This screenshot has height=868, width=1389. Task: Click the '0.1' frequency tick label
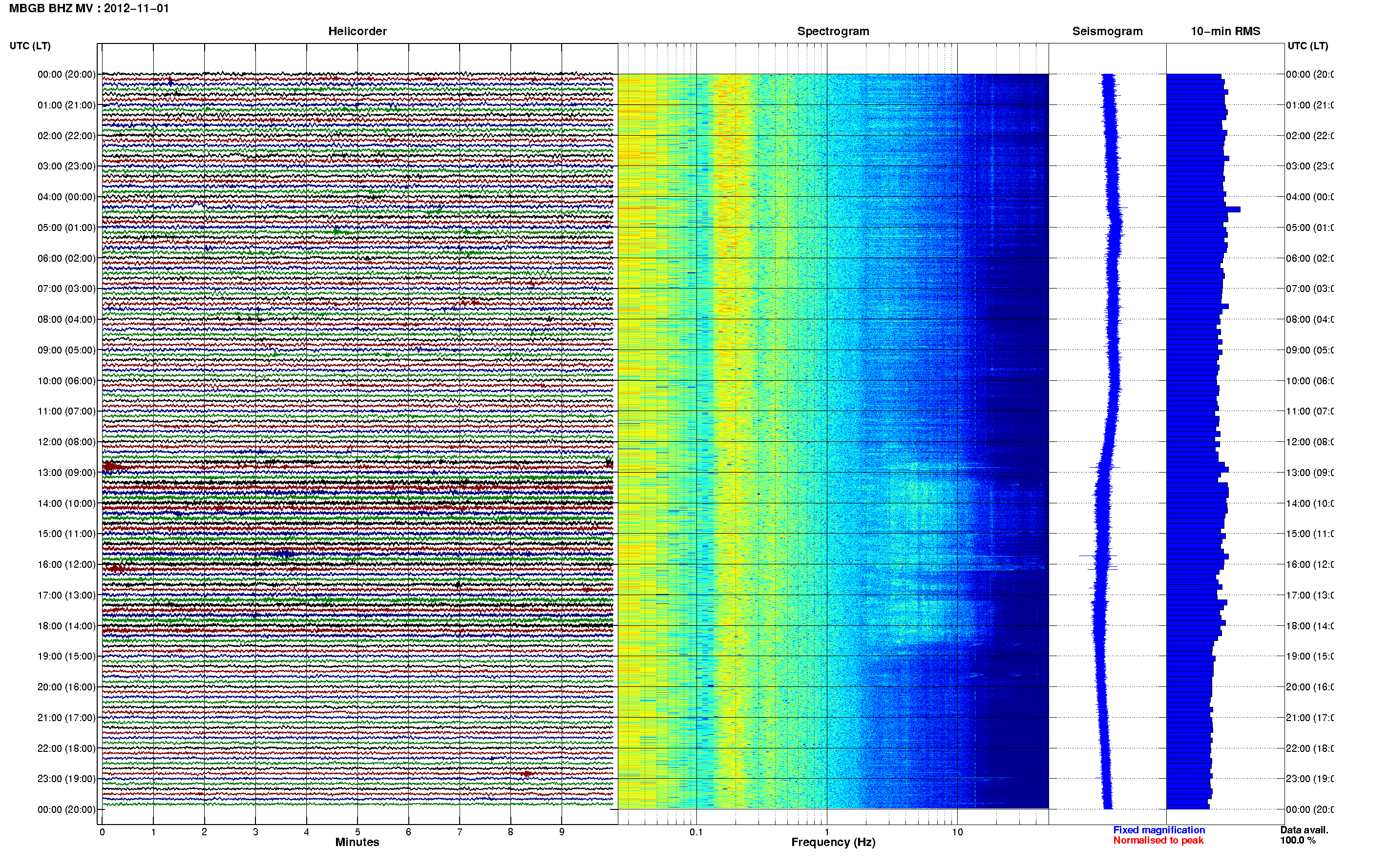point(696,832)
